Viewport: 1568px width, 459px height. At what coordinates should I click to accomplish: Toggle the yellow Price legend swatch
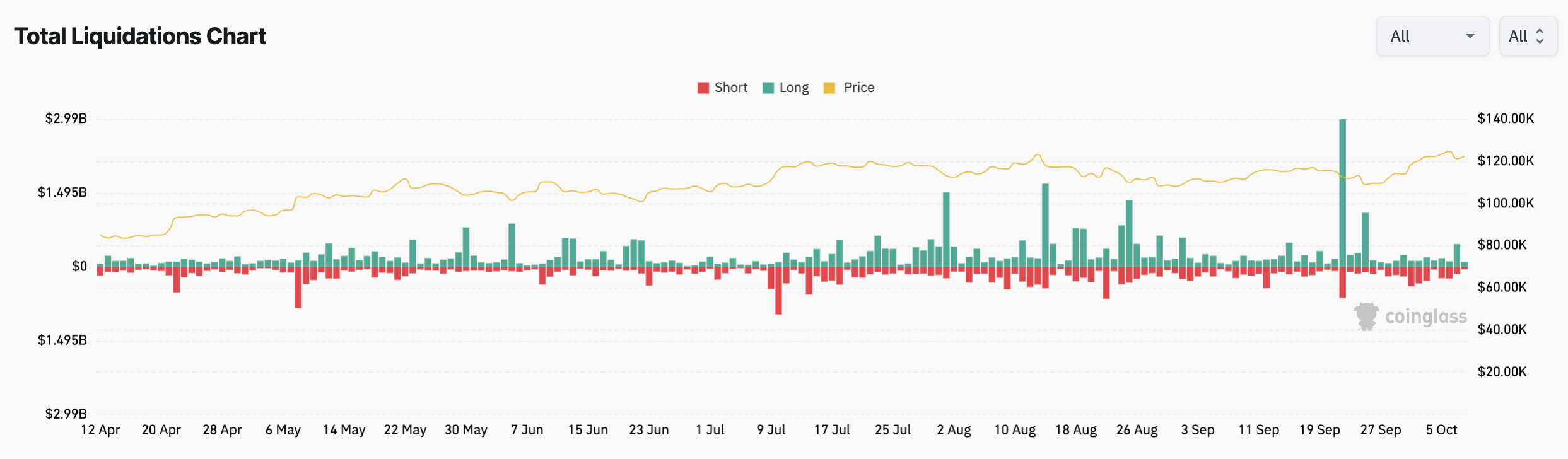click(829, 88)
